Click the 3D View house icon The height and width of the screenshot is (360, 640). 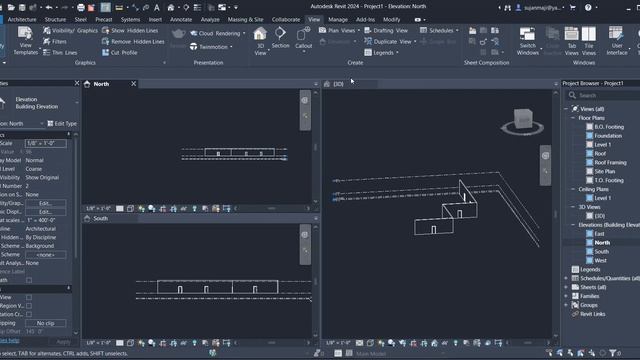pos(260,33)
